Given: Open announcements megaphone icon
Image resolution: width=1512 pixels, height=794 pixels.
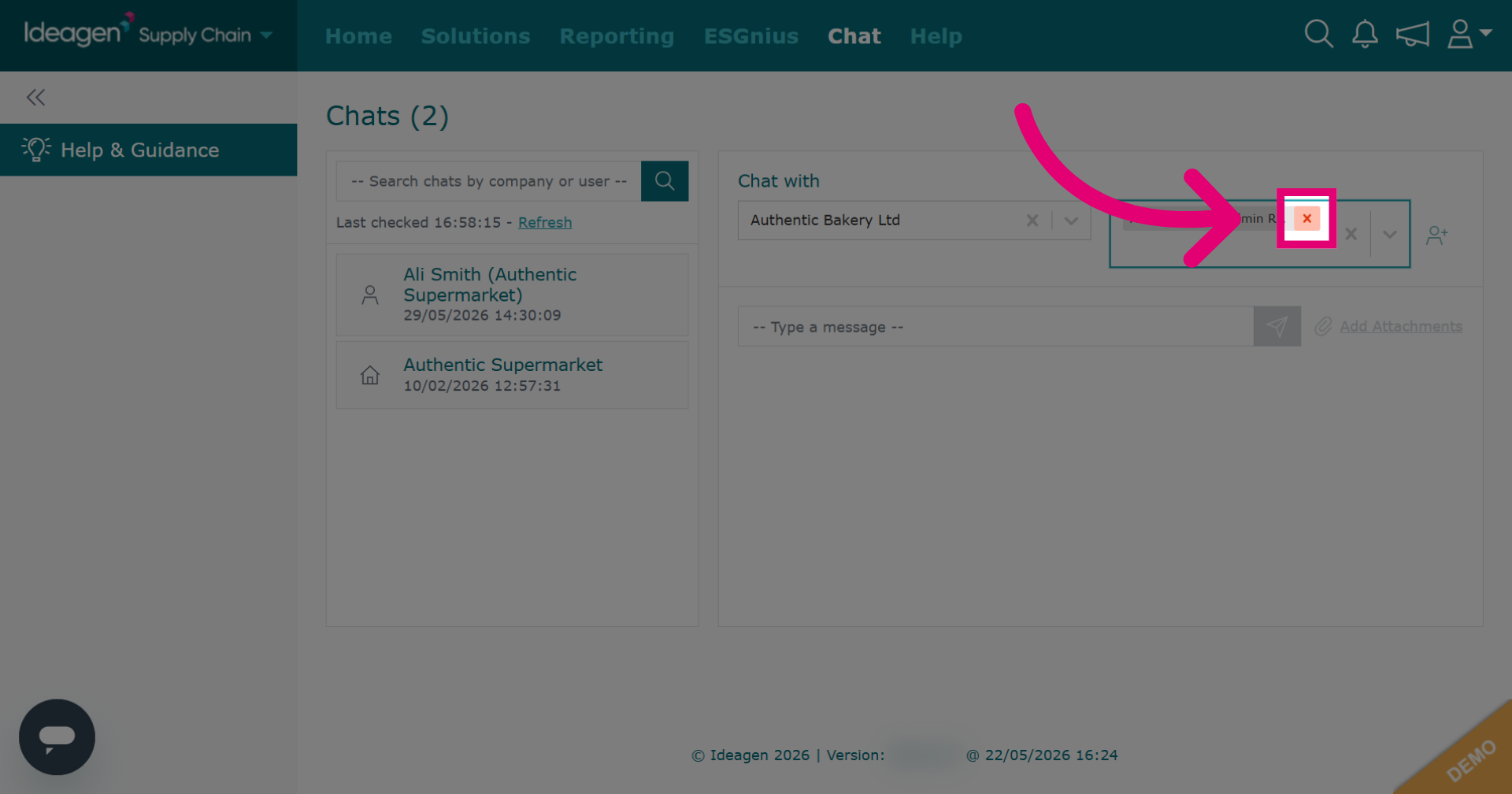Looking at the screenshot, I should (1413, 35).
